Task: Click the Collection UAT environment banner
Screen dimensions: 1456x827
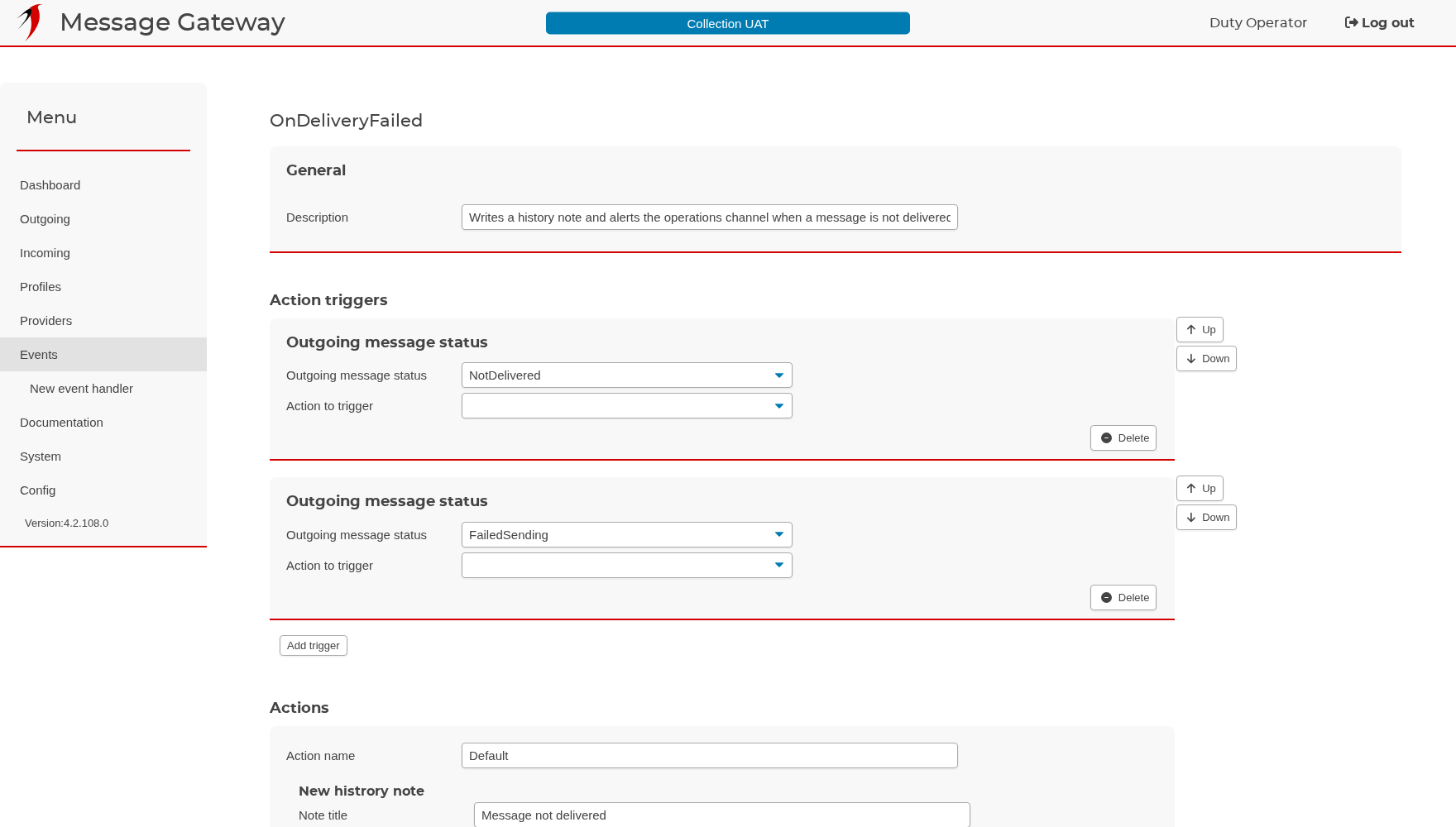Action: 728,23
